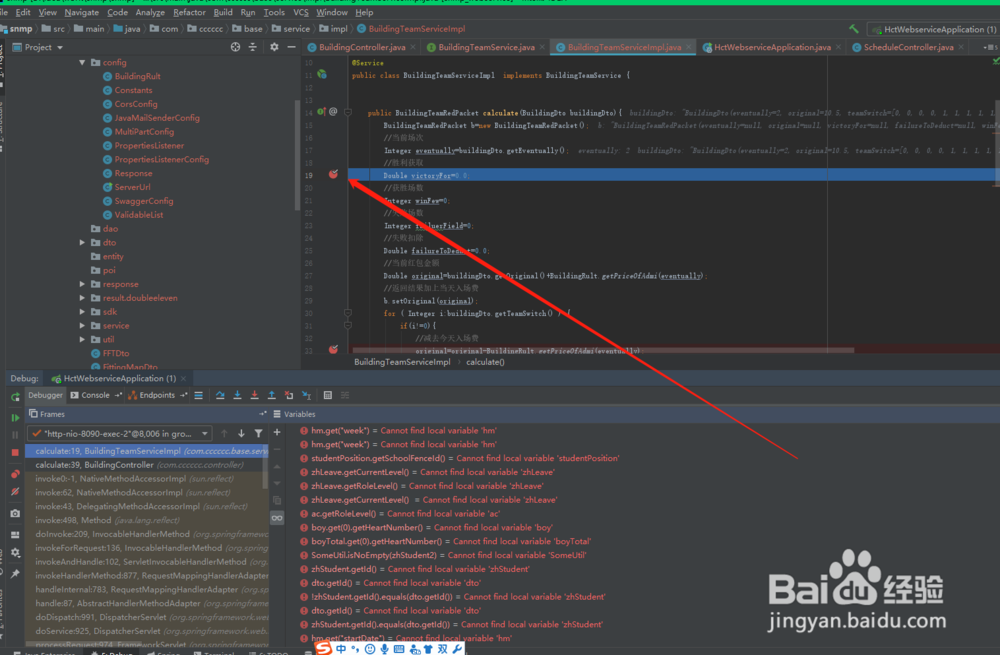Toggle breakpoint on line 19
1000x655 pixels.
333,174
